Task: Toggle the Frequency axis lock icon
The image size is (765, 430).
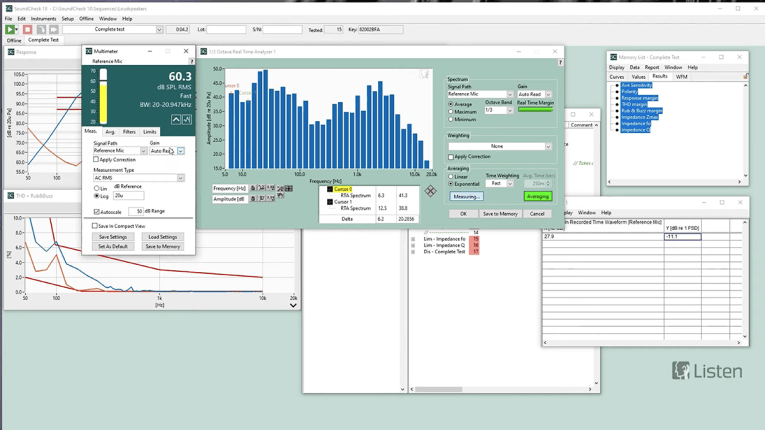Action: [x=253, y=188]
